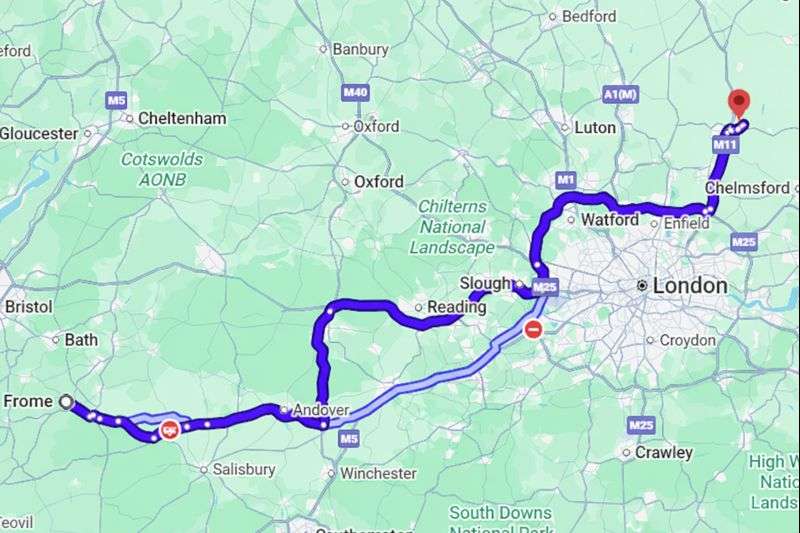Select the London city label

690,286
